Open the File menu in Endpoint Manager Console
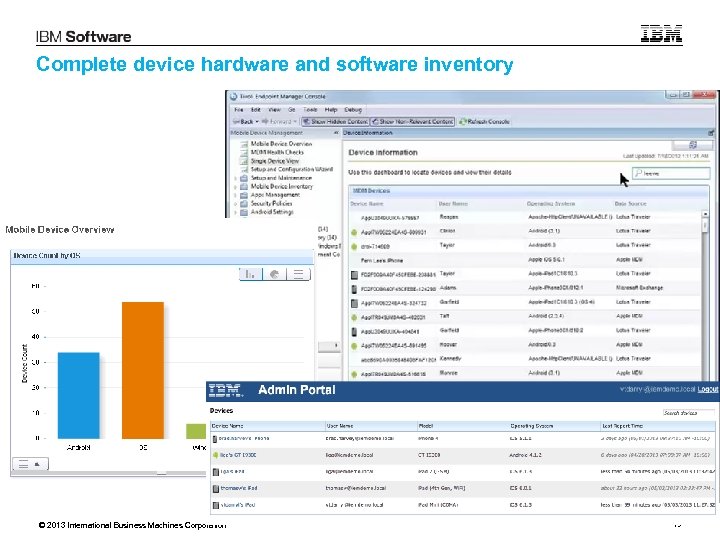 coord(239,110)
